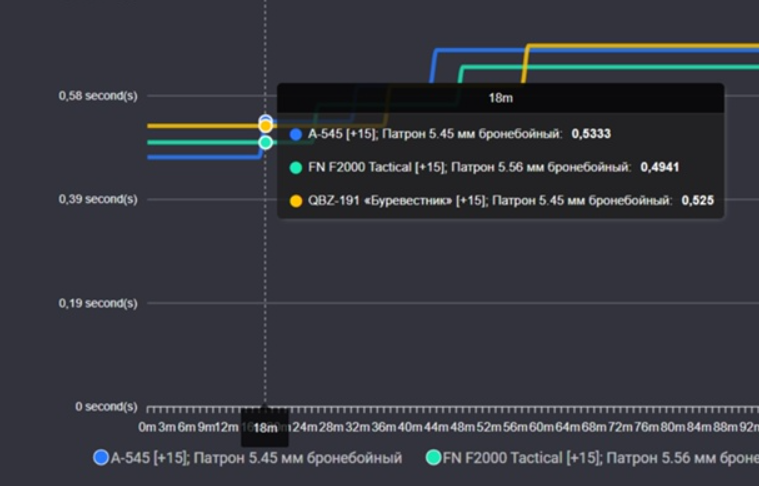
Task: Click the 0,19 second(s) y-axis label
Action: pyautogui.click(x=98, y=304)
